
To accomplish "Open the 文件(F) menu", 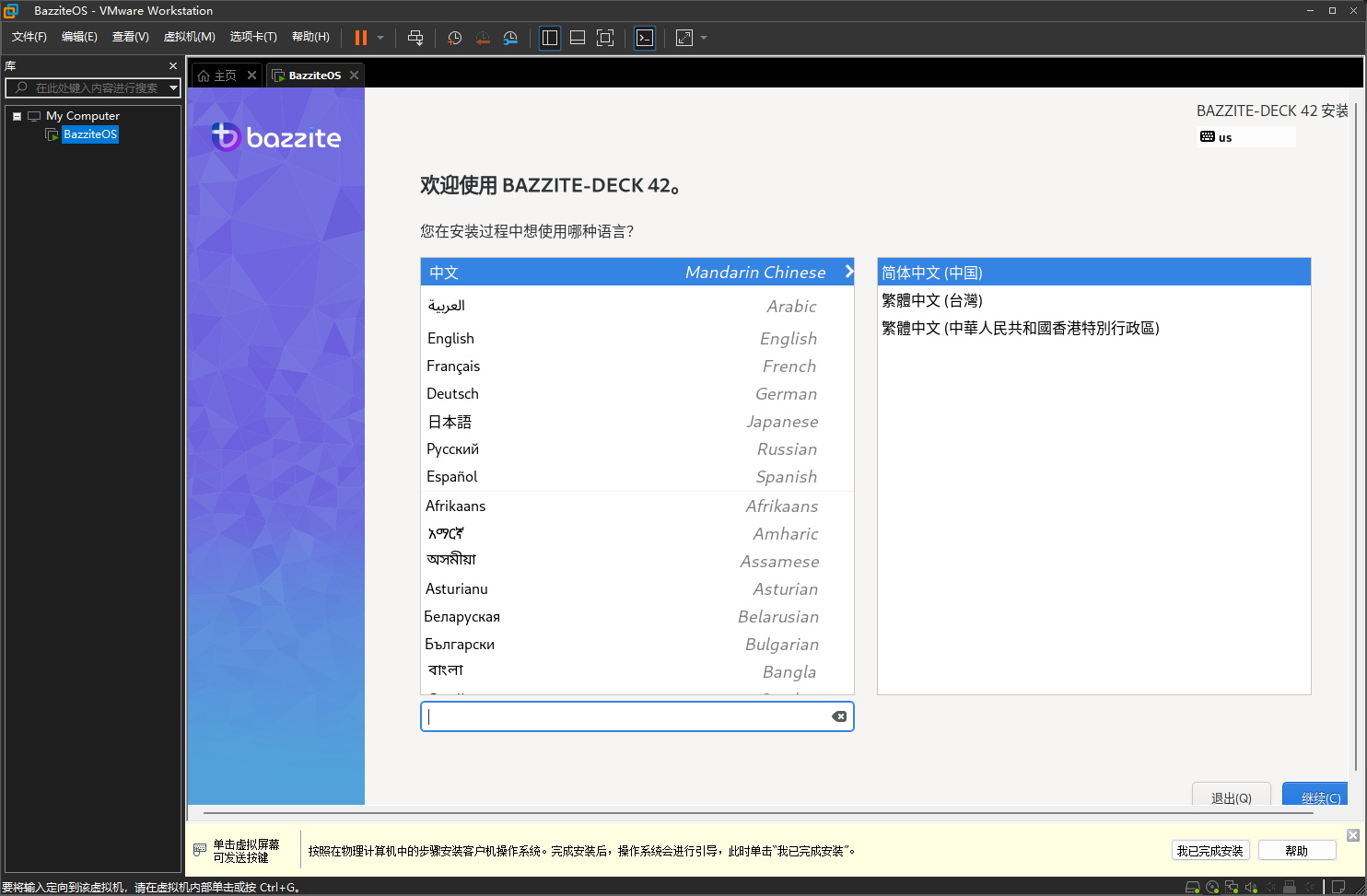I will coord(29,37).
